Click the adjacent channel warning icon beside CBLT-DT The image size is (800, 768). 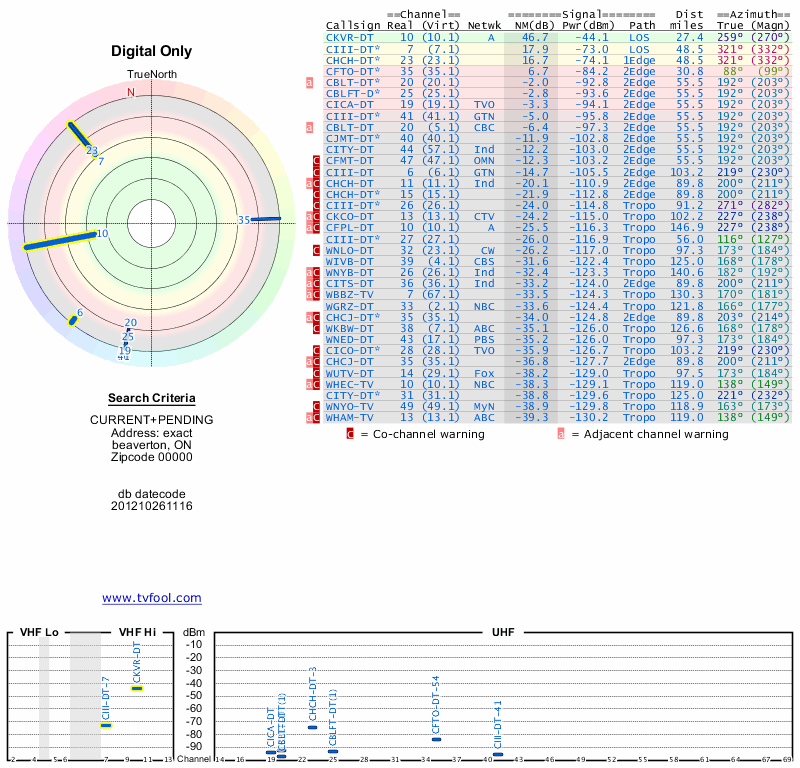[x=310, y=127]
